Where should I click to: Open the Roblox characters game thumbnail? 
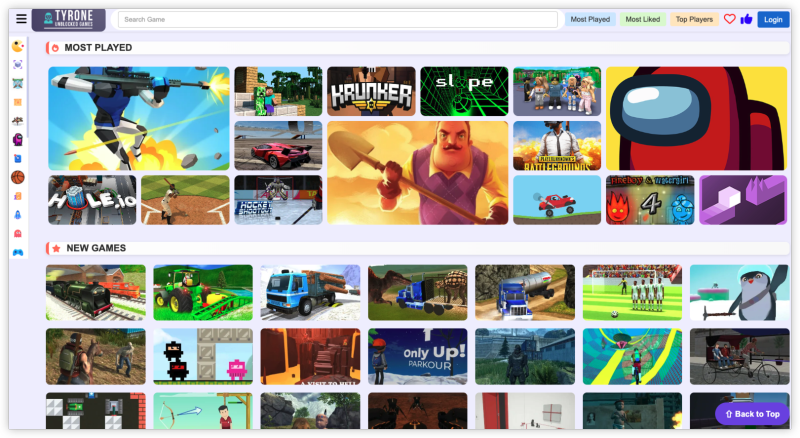click(557, 91)
